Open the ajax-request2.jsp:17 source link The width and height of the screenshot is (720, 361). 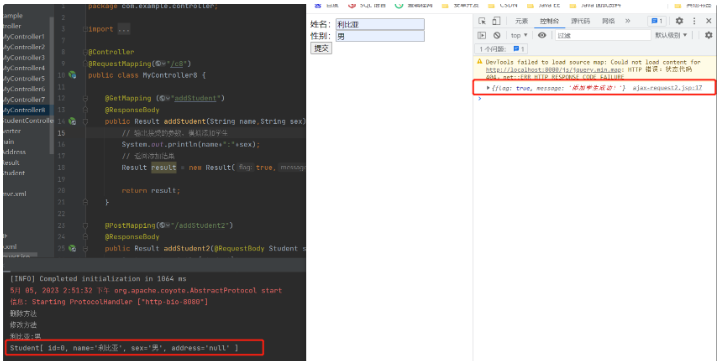tap(667, 88)
